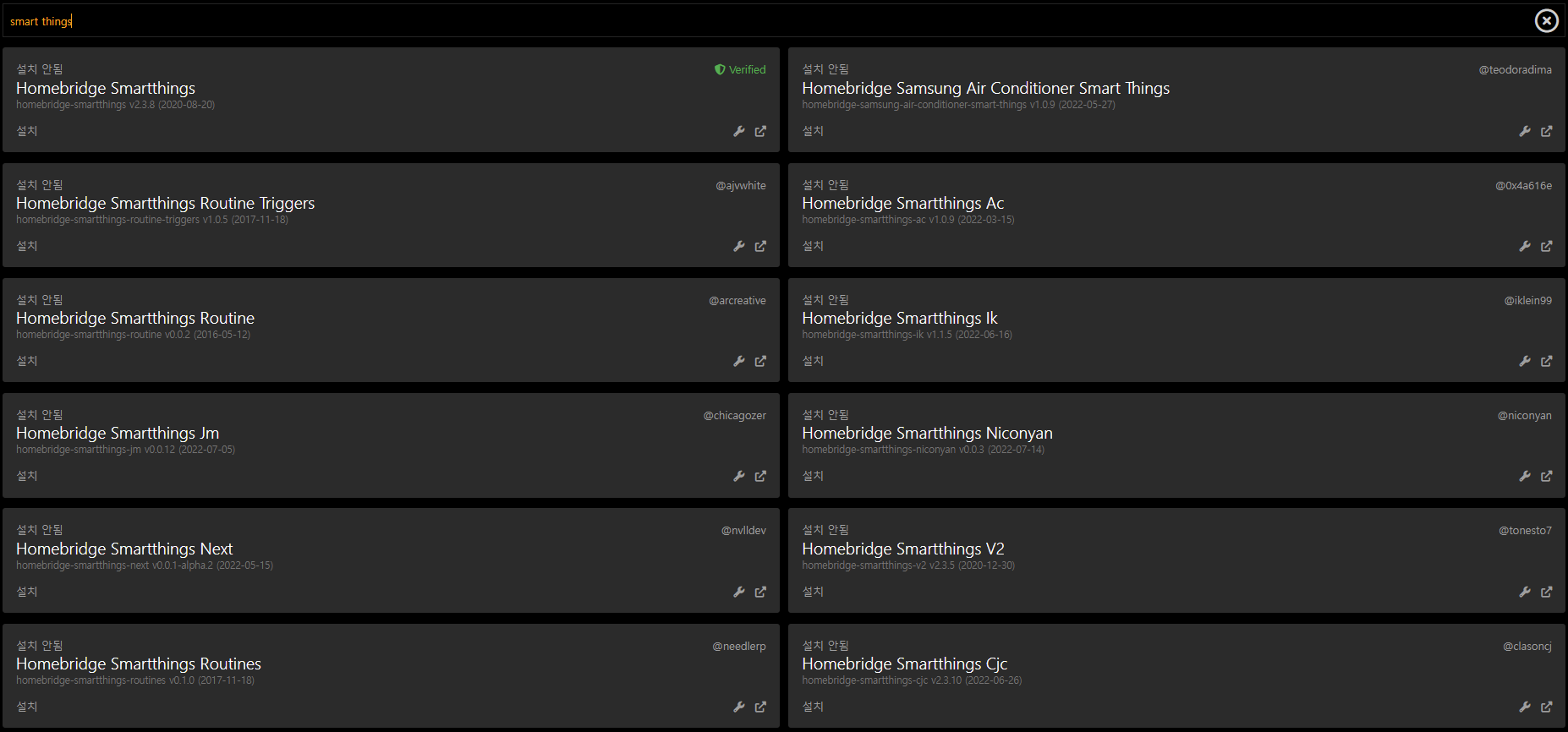Image resolution: width=1568 pixels, height=732 pixels.
Task: Install the Homebridge Smartthings plugin
Action: (27, 131)
